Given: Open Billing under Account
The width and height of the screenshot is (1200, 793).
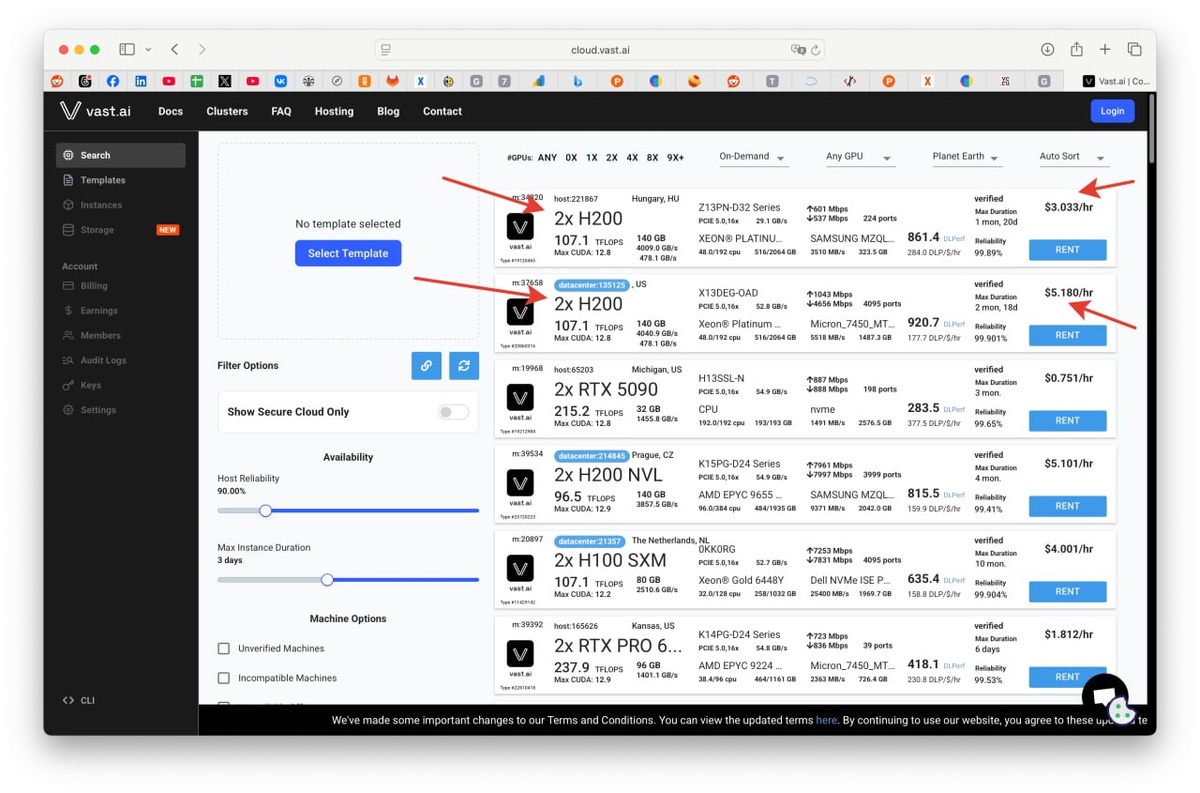Looking at the screenshot, I should (94, 286).
